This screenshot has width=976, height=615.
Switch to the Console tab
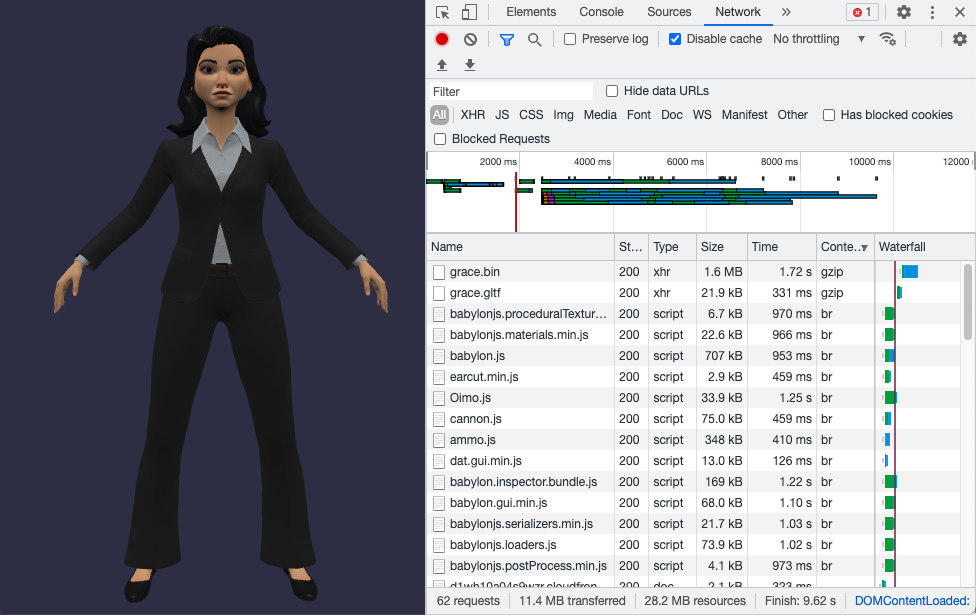(x=601, y=12)
